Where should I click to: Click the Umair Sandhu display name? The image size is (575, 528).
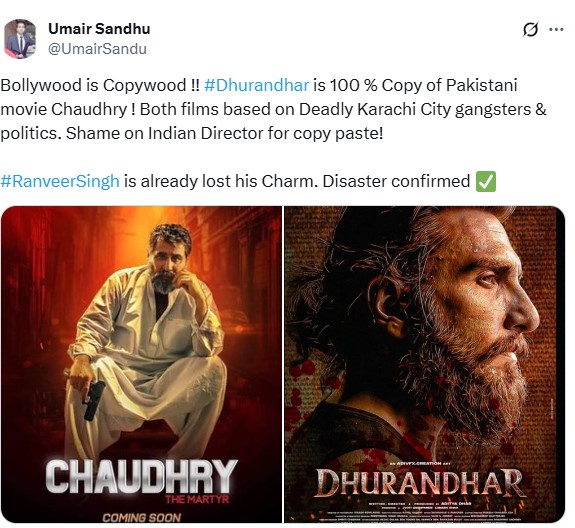tap(99, 29)
